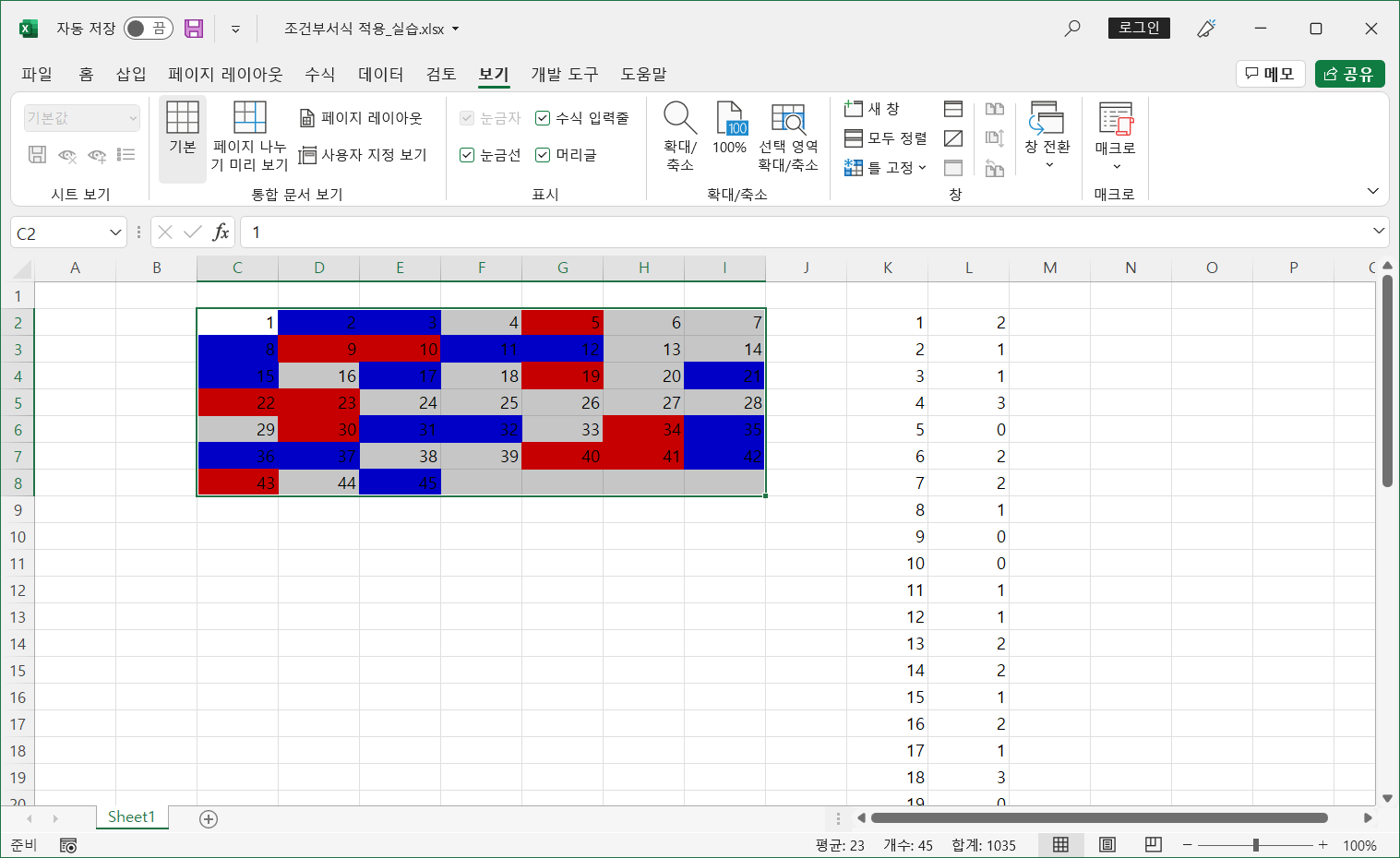Click the red cell containing 19

(563, 375)
